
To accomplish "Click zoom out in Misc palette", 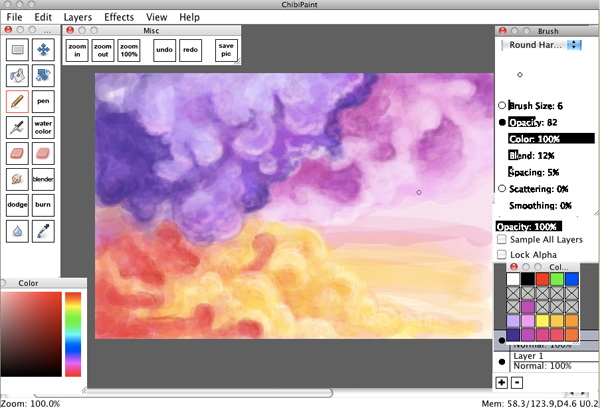I will point(103,50).
